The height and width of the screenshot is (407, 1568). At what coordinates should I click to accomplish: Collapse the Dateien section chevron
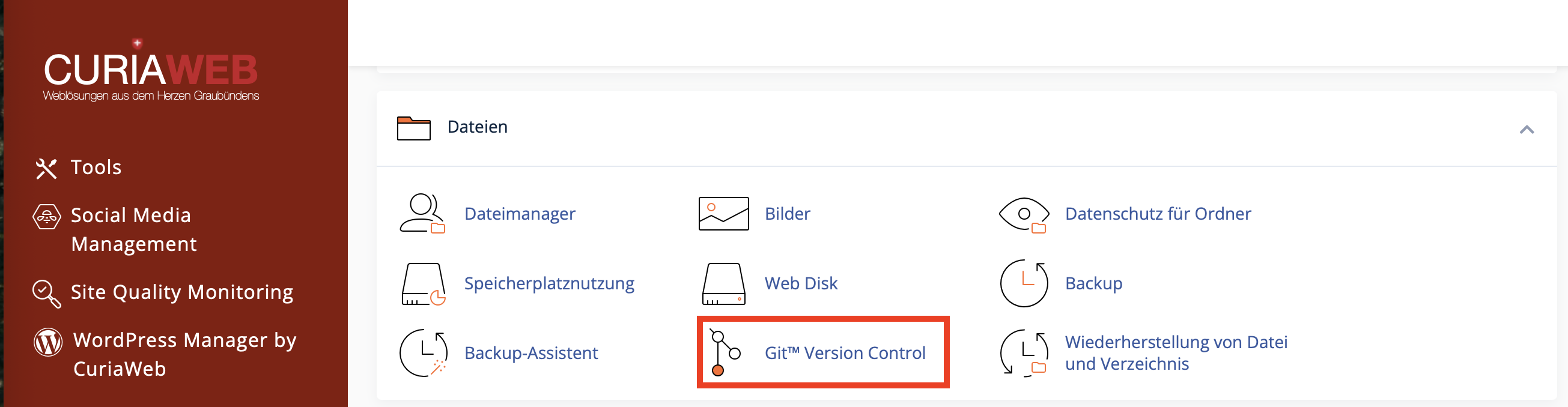point(1526,129)
